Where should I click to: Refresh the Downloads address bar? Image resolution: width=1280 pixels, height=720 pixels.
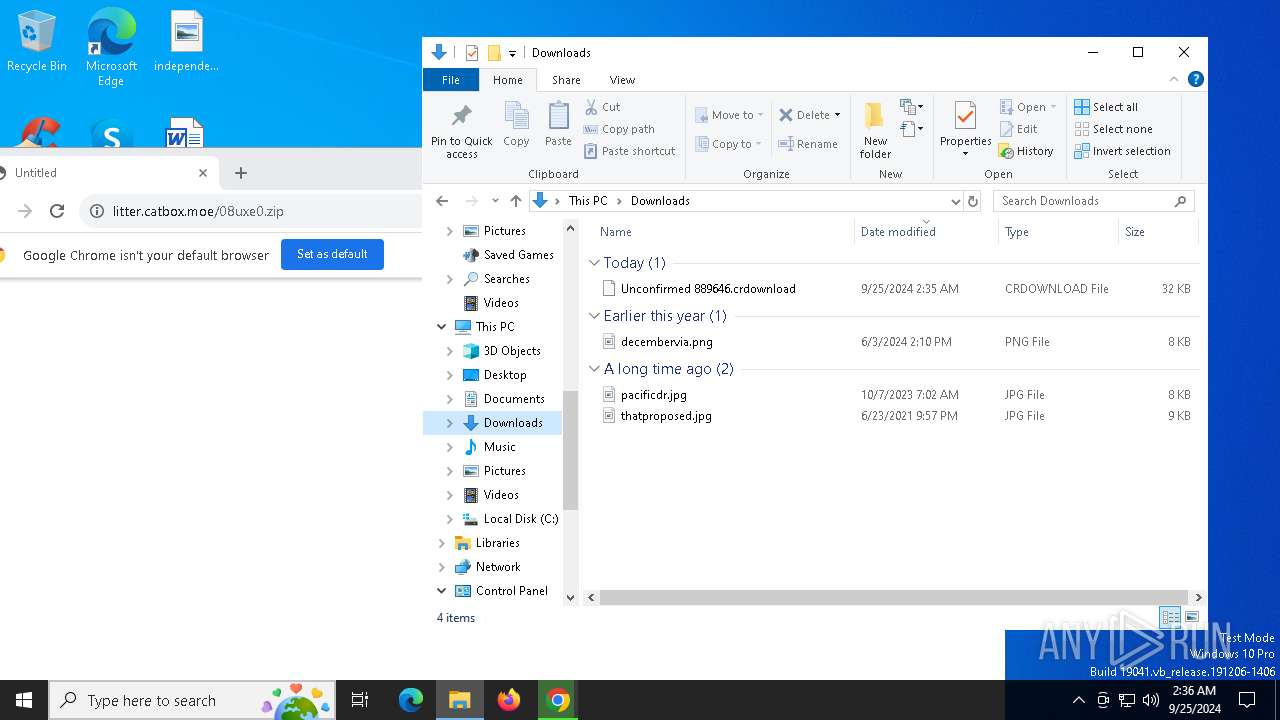coord(973,201)
